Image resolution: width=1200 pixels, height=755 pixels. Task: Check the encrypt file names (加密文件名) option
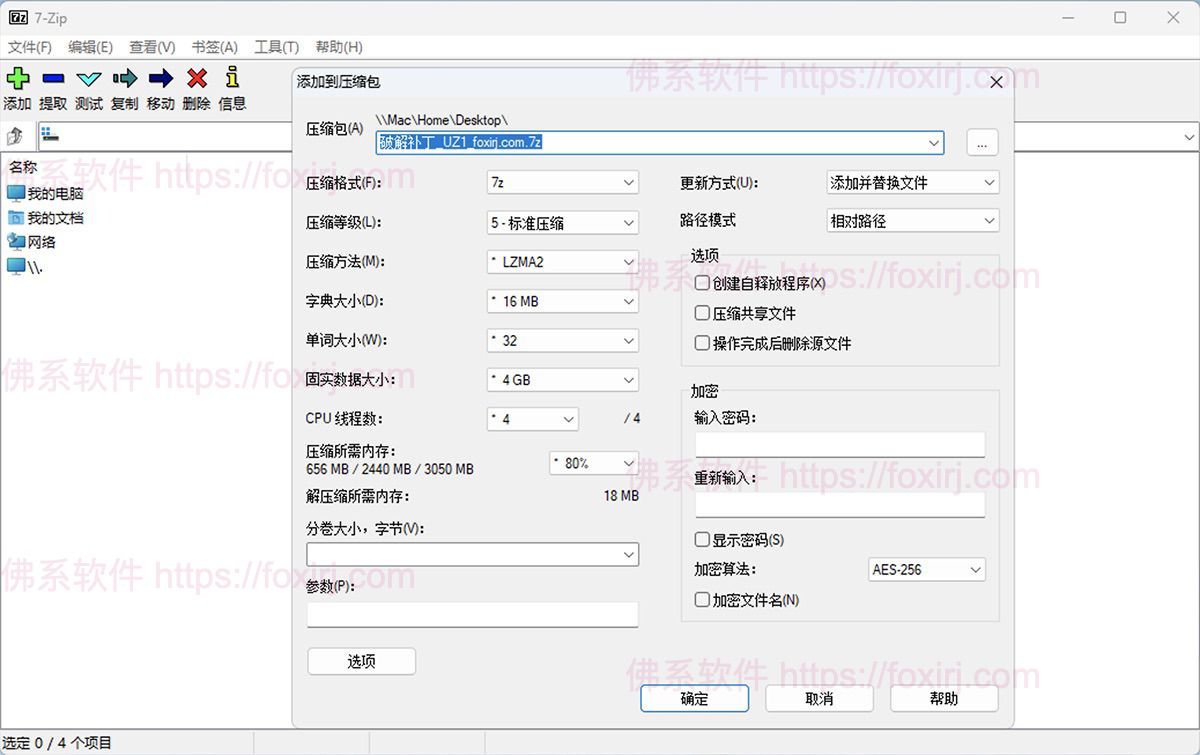(x=702, y=600)
